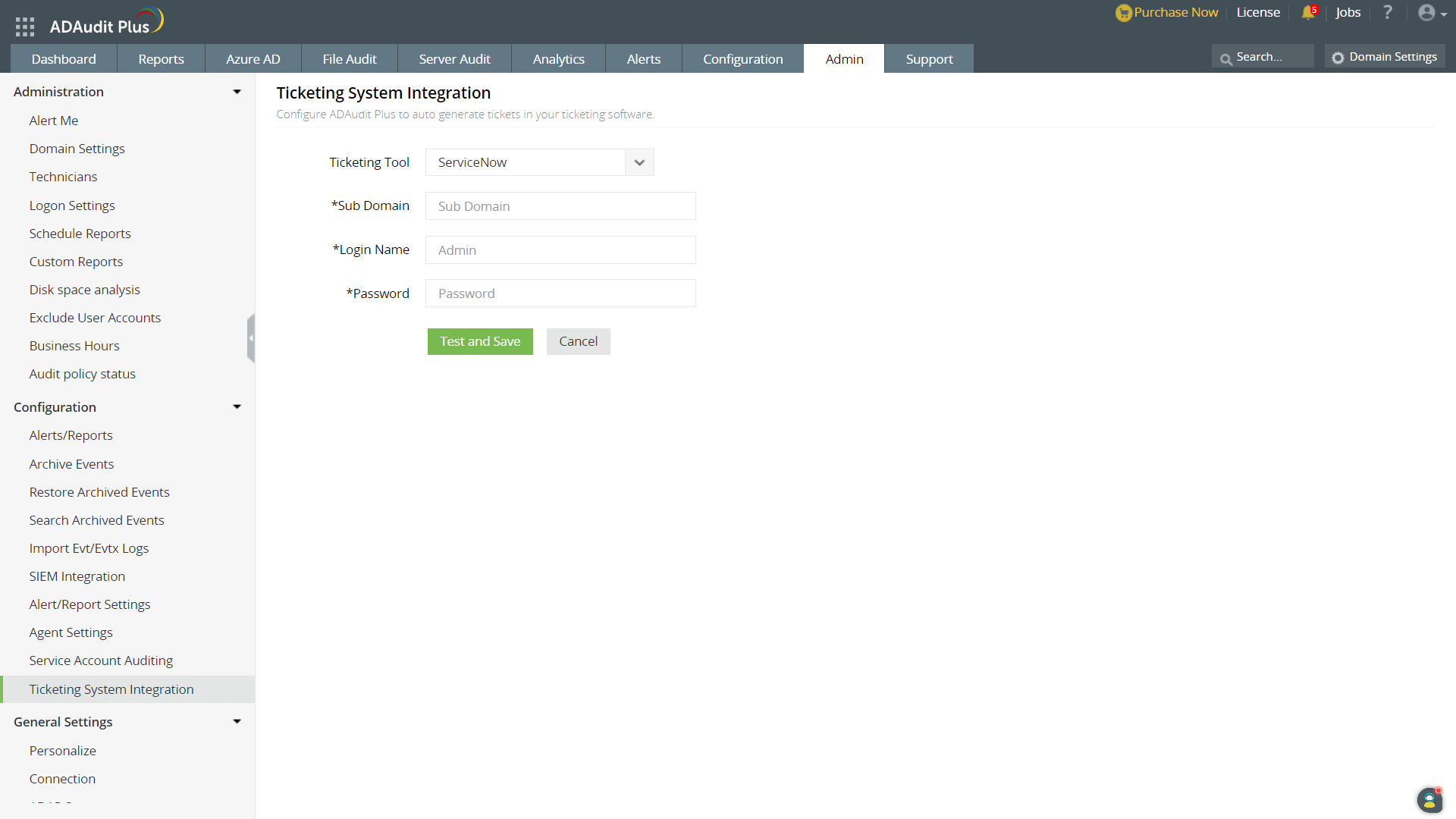Open the chat support assistant icon
Screen dimensions: 1456x819
tap(1429, 800)
